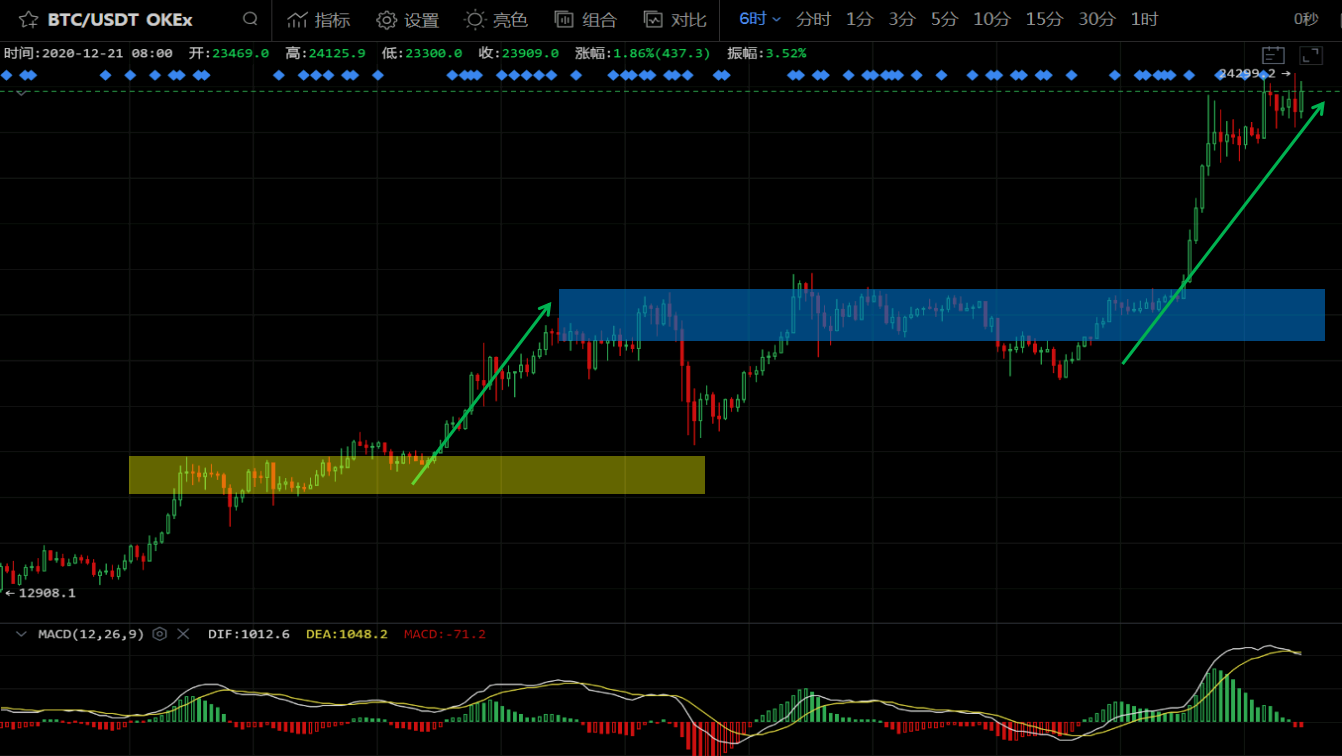Take a chart snapshot with the screenshot icon

[x=1273, y=56]
